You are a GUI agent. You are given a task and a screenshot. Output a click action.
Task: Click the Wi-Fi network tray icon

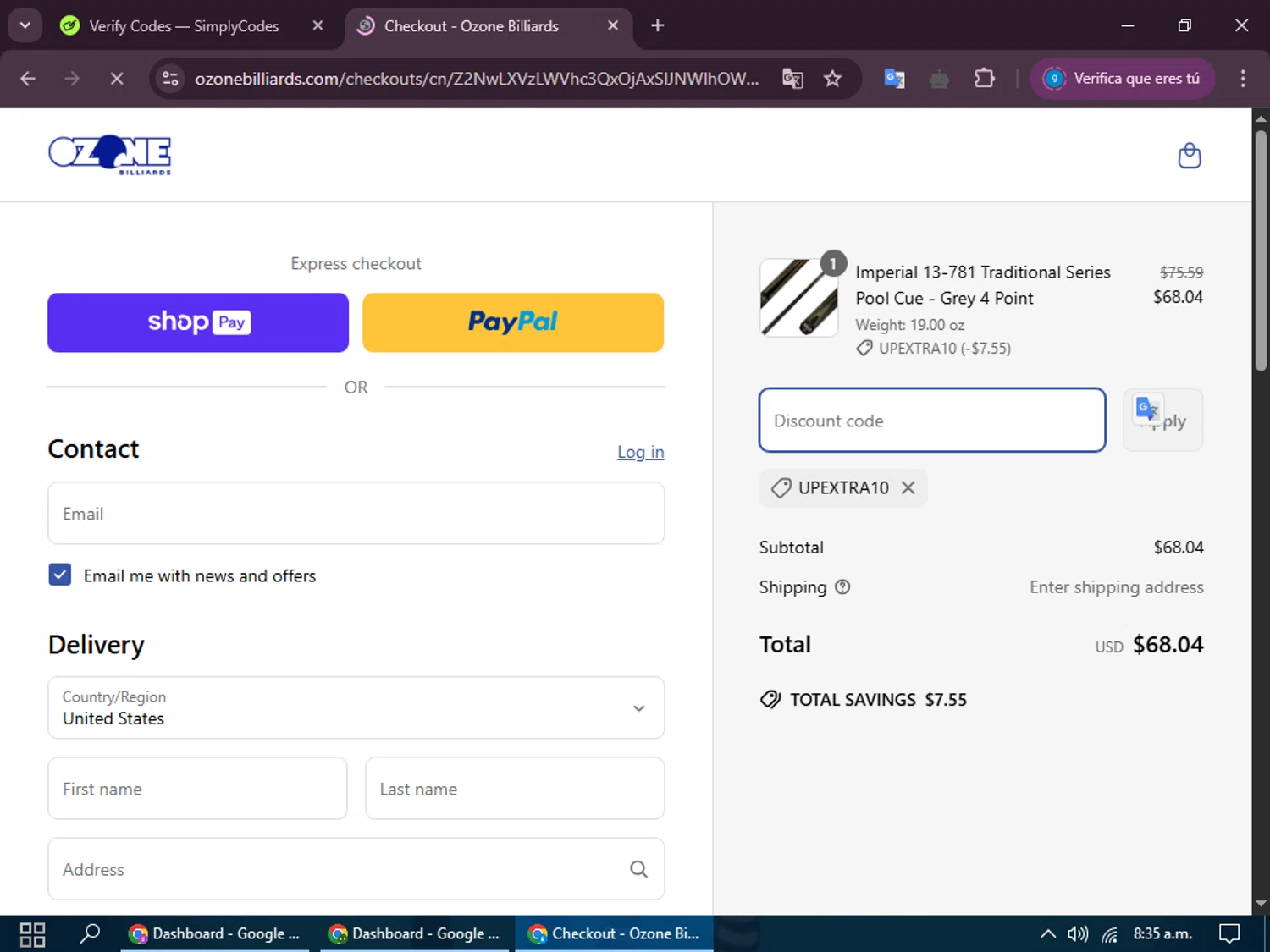(1110, 934)
